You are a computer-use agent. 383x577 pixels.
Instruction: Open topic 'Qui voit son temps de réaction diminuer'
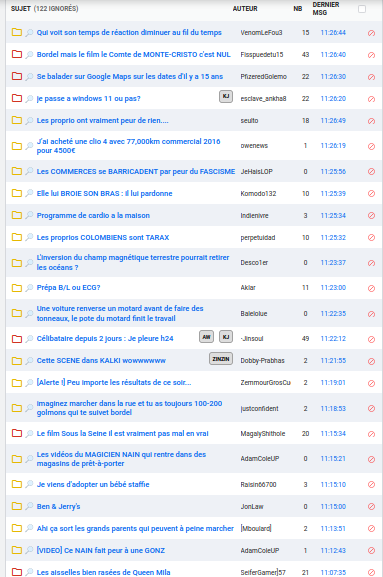(x=129, y=32)
